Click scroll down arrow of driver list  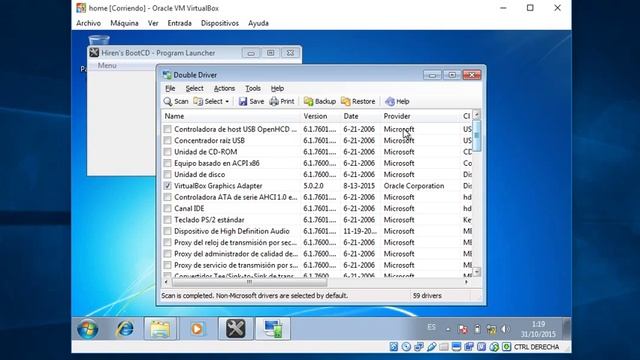[476, 271]
